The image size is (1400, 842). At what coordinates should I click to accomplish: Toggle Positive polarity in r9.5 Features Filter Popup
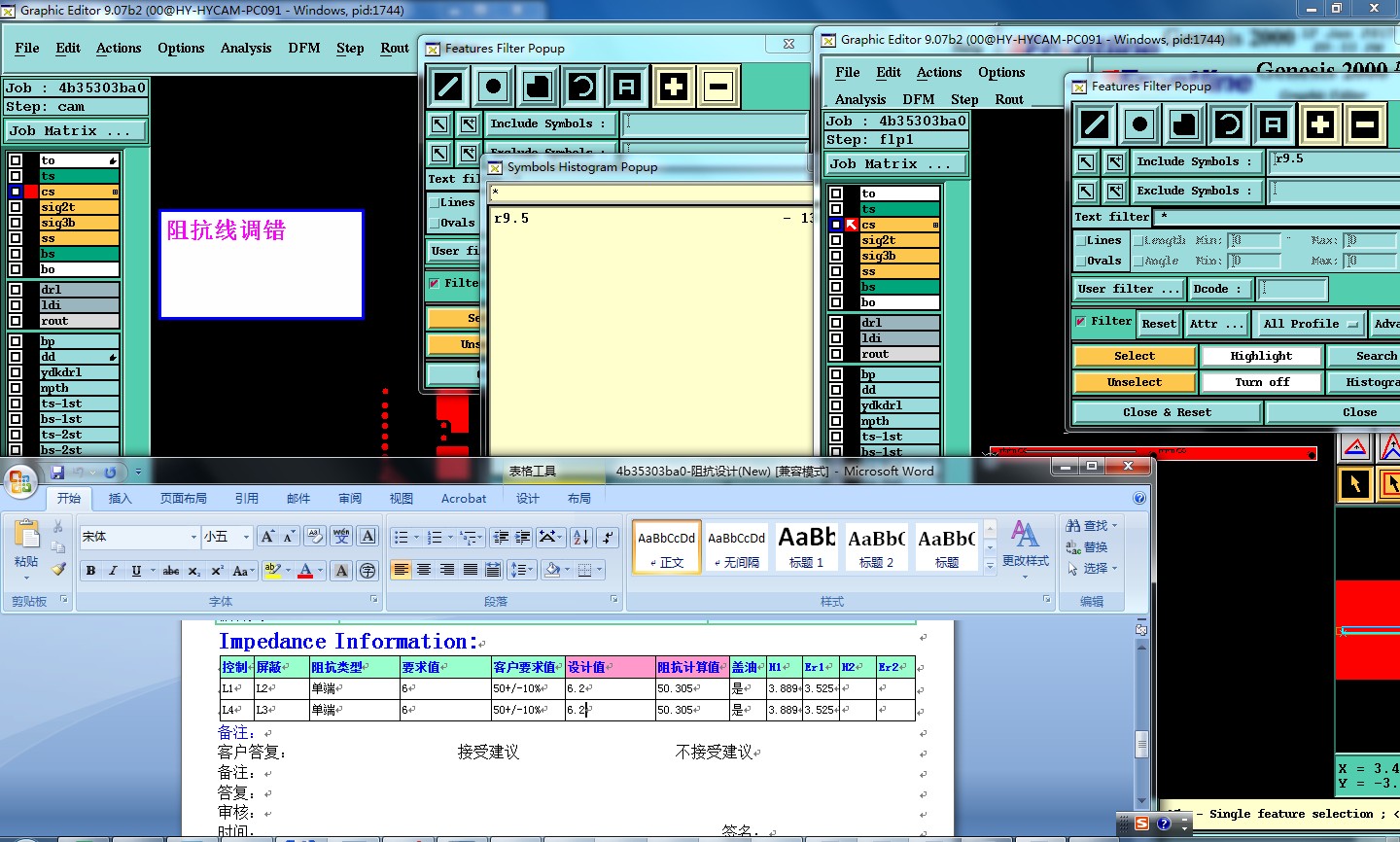tap(1319, 124)
